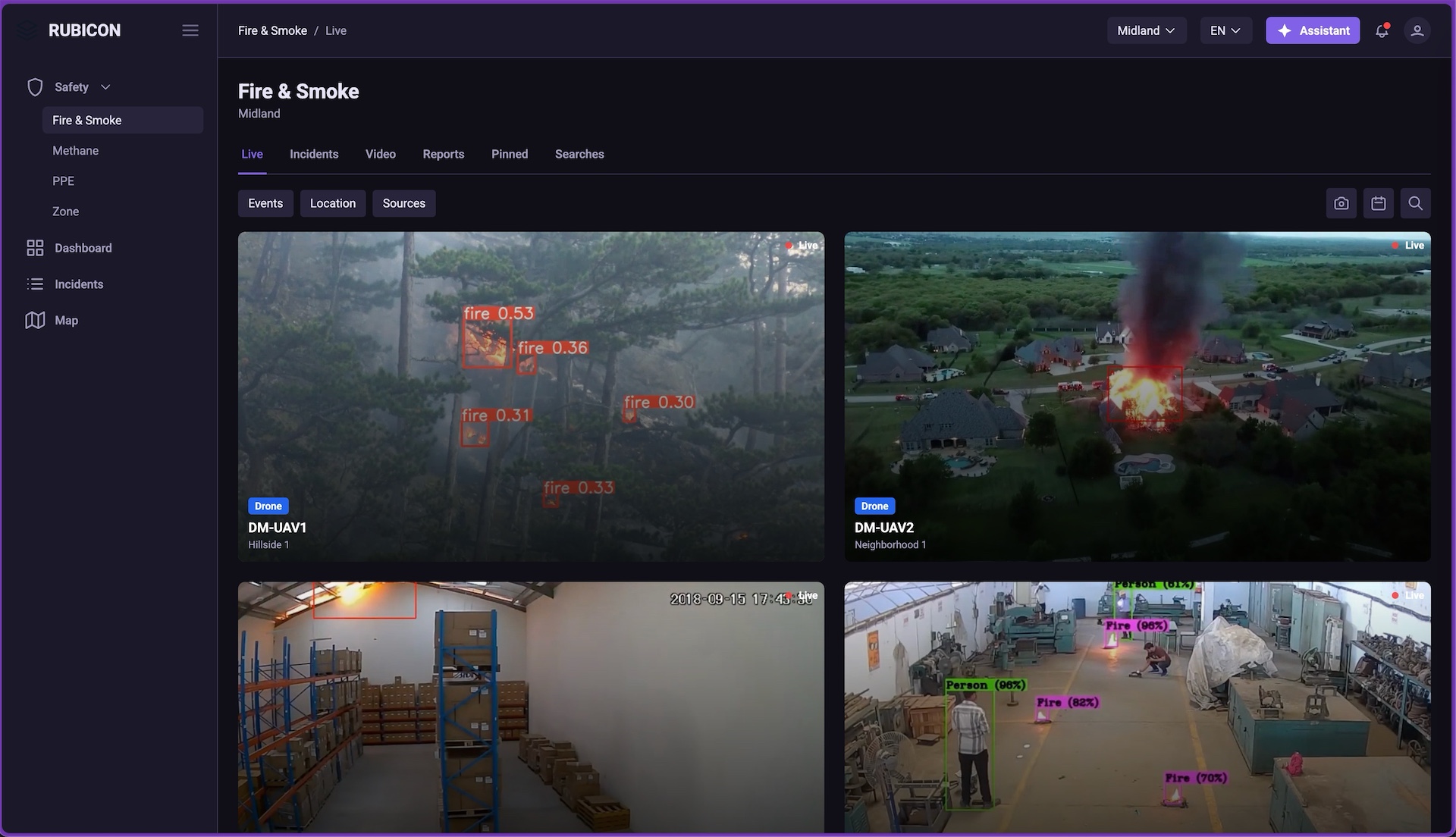The width and height of the screenshot is (1456, 837).
Task: Open notifications bell icon
Action: tap(1382, 30)
